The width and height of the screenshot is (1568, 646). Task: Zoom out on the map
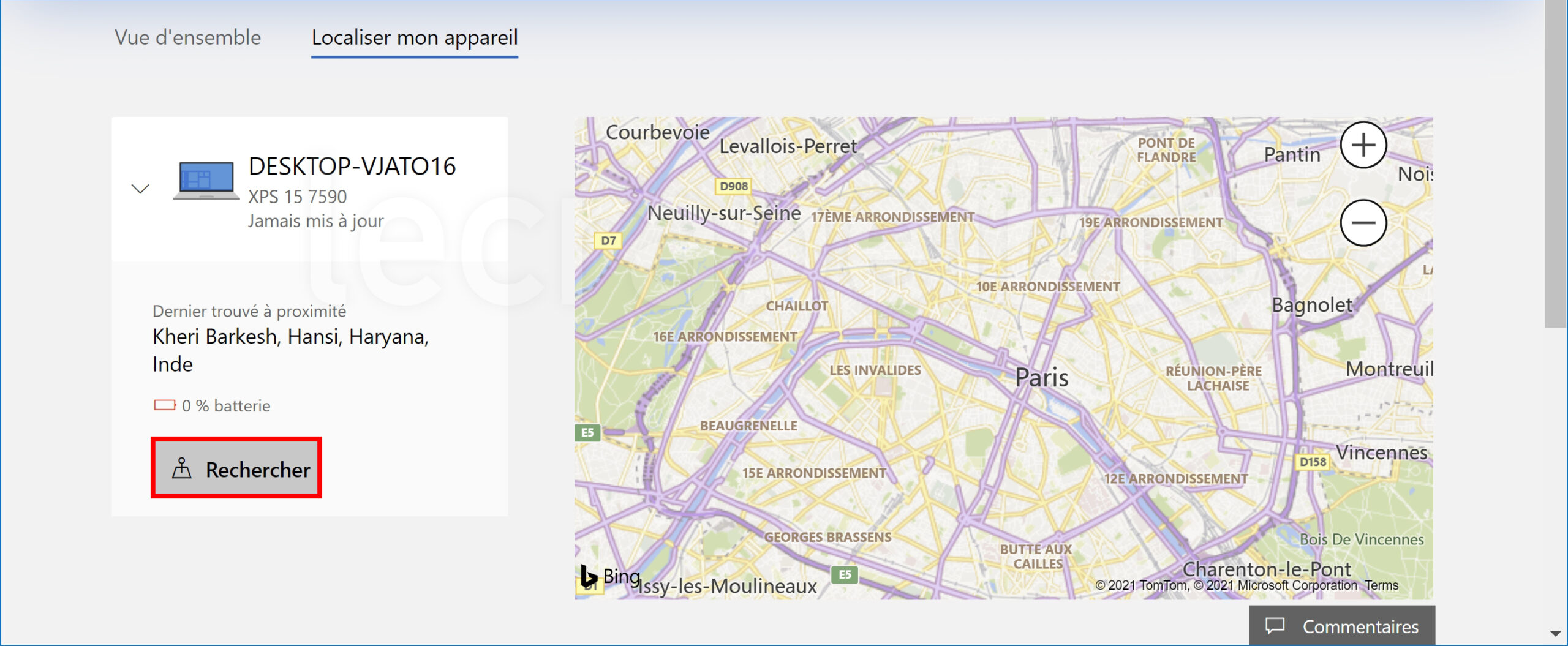coord(1363,222)
